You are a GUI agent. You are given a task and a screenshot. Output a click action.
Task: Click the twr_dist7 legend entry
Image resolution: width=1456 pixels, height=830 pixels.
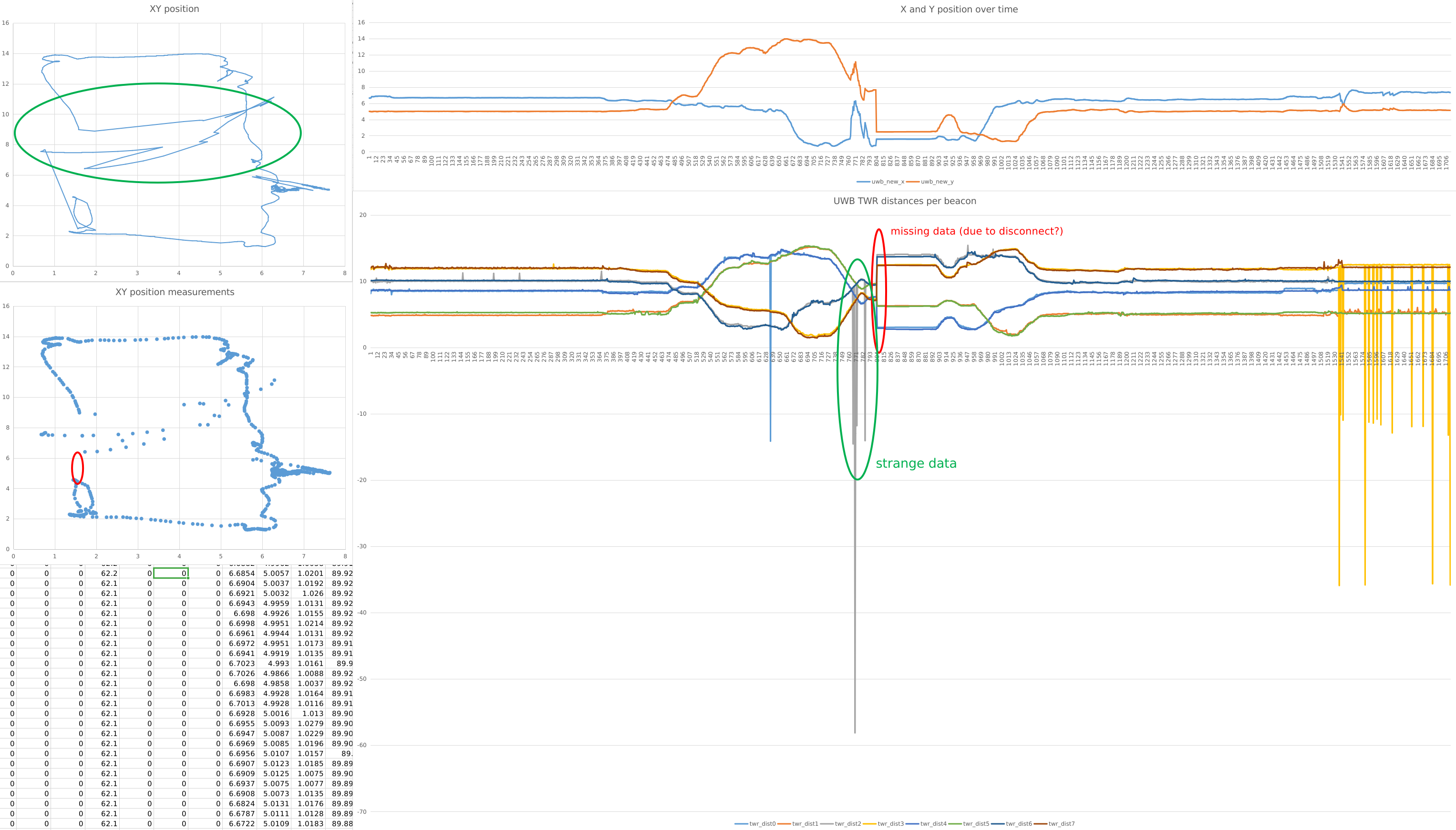coord(1061,824)
